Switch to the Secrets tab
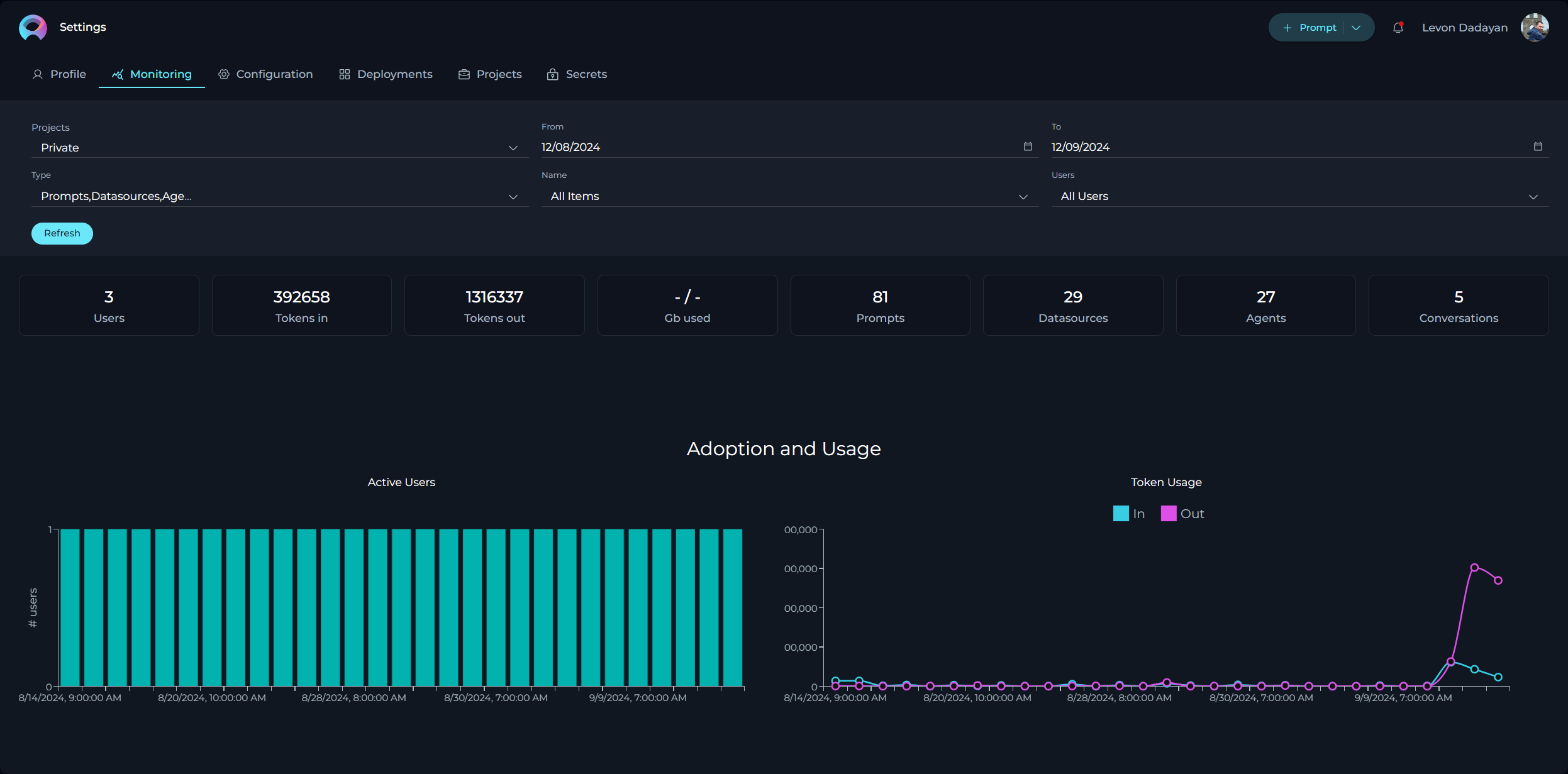 (577, 74)
